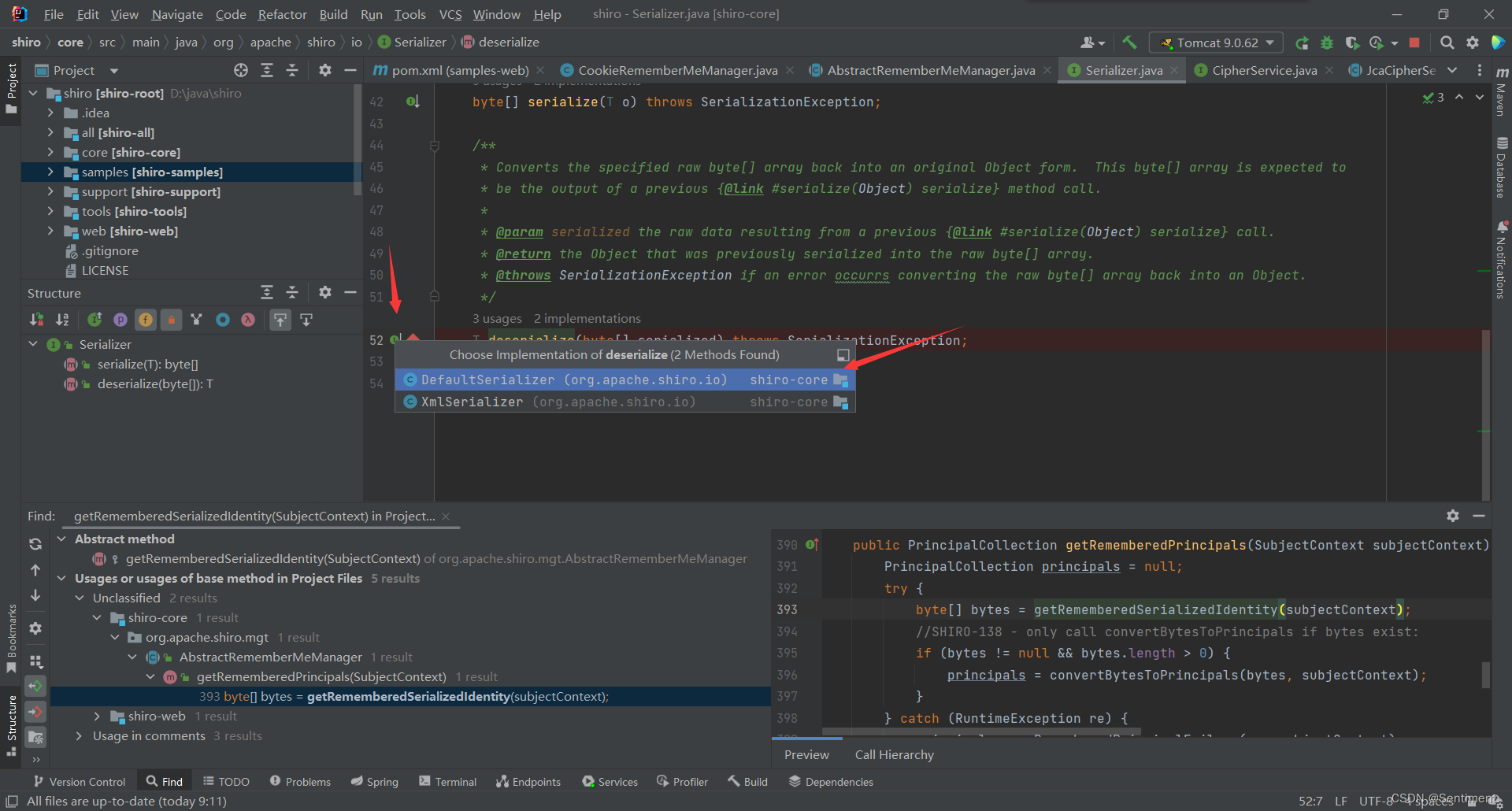Click LF line separator in status bar
Viewport: 1512px width, 811px height.
1340,801
